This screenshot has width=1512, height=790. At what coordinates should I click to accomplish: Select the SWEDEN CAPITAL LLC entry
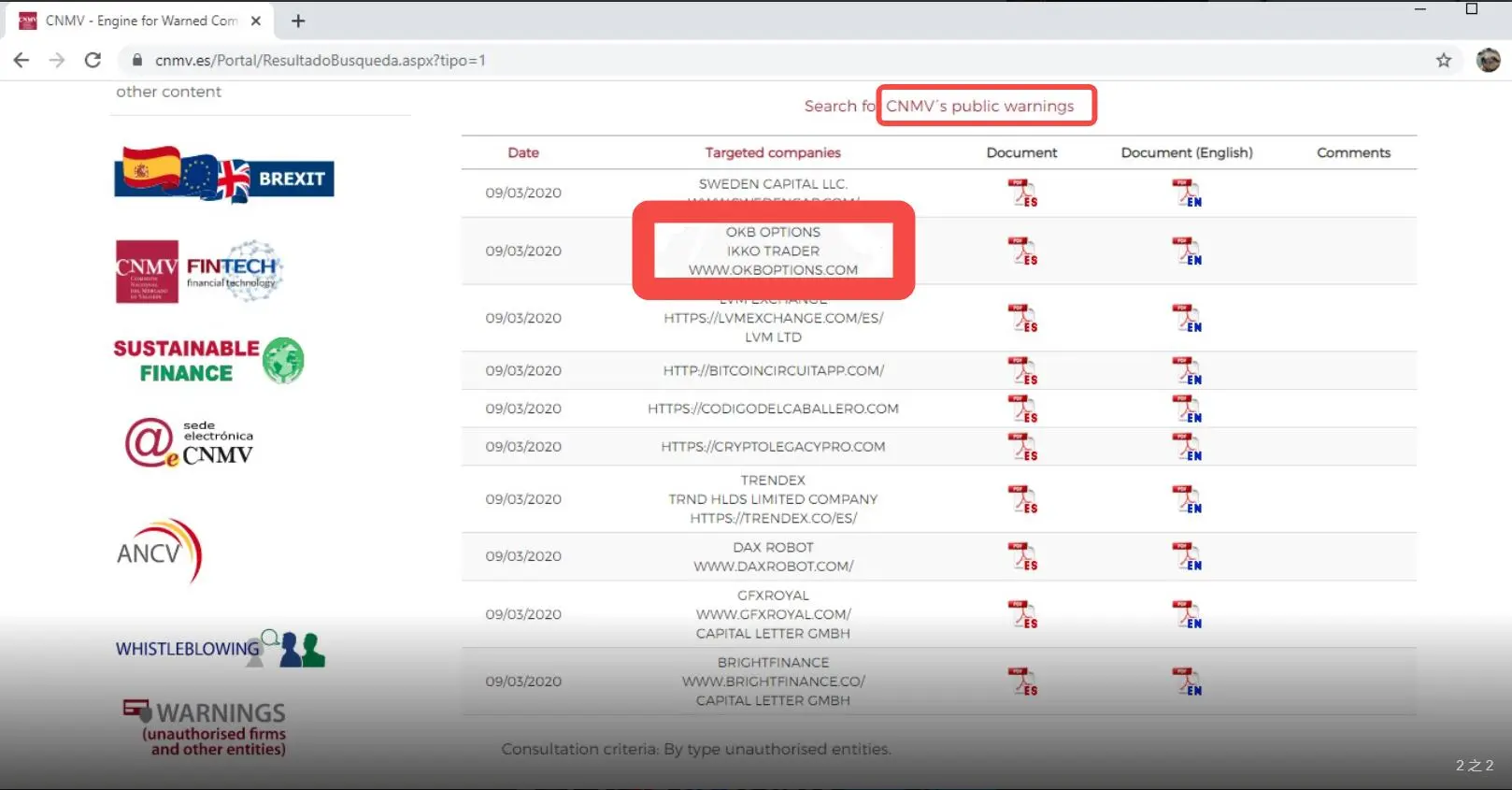pyautogui.click(x=773, y=184)
